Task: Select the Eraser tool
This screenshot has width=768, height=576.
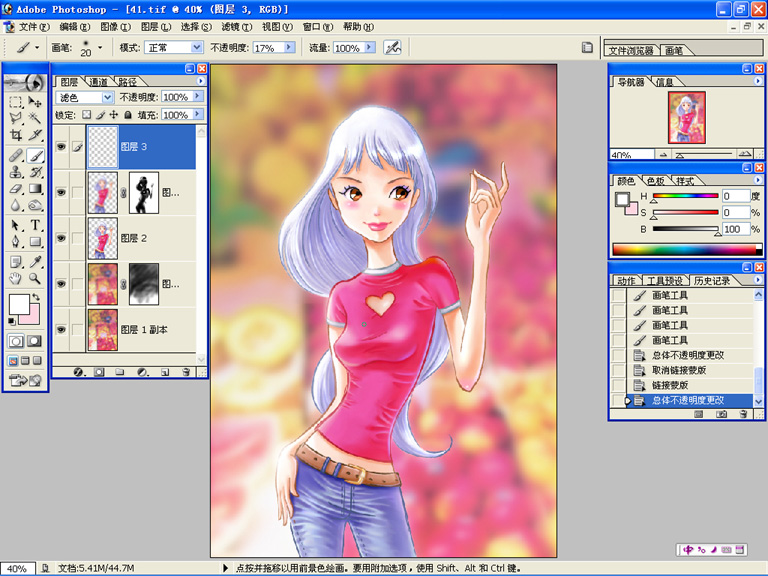Action: [x=16, y=189]
